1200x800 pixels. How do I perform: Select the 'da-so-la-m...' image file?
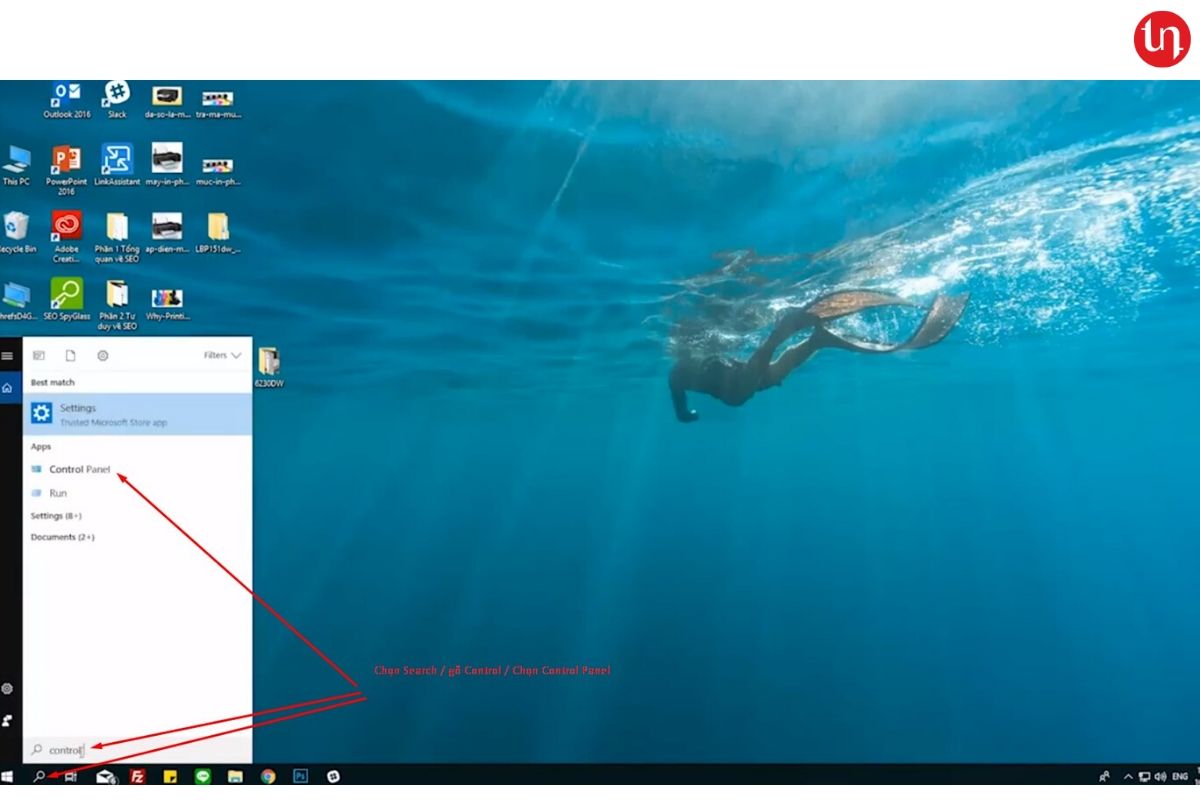click(x=167, y=100)
